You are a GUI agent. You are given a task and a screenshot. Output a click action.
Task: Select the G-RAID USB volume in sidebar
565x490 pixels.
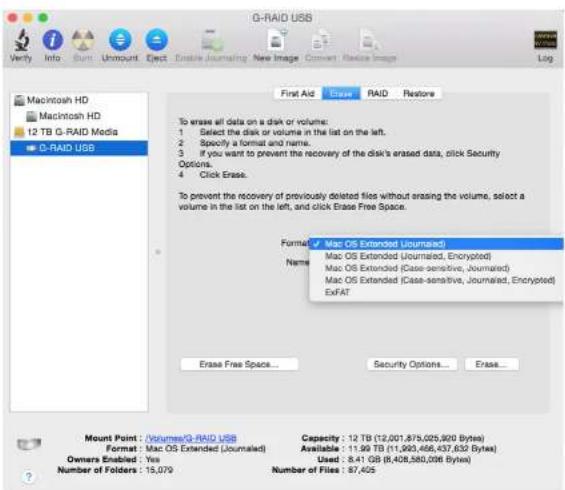click(x=79, y=148)
